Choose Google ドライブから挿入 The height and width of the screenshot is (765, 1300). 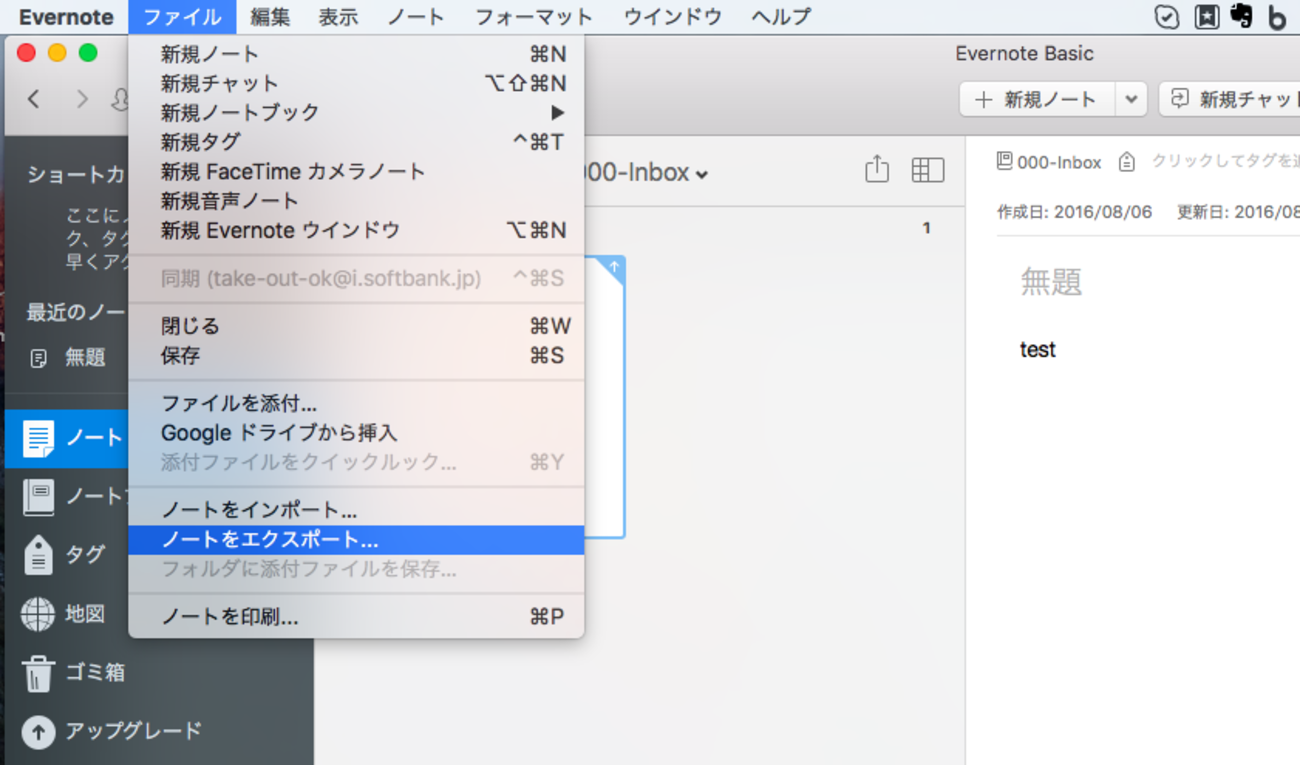tap(356, 433)
